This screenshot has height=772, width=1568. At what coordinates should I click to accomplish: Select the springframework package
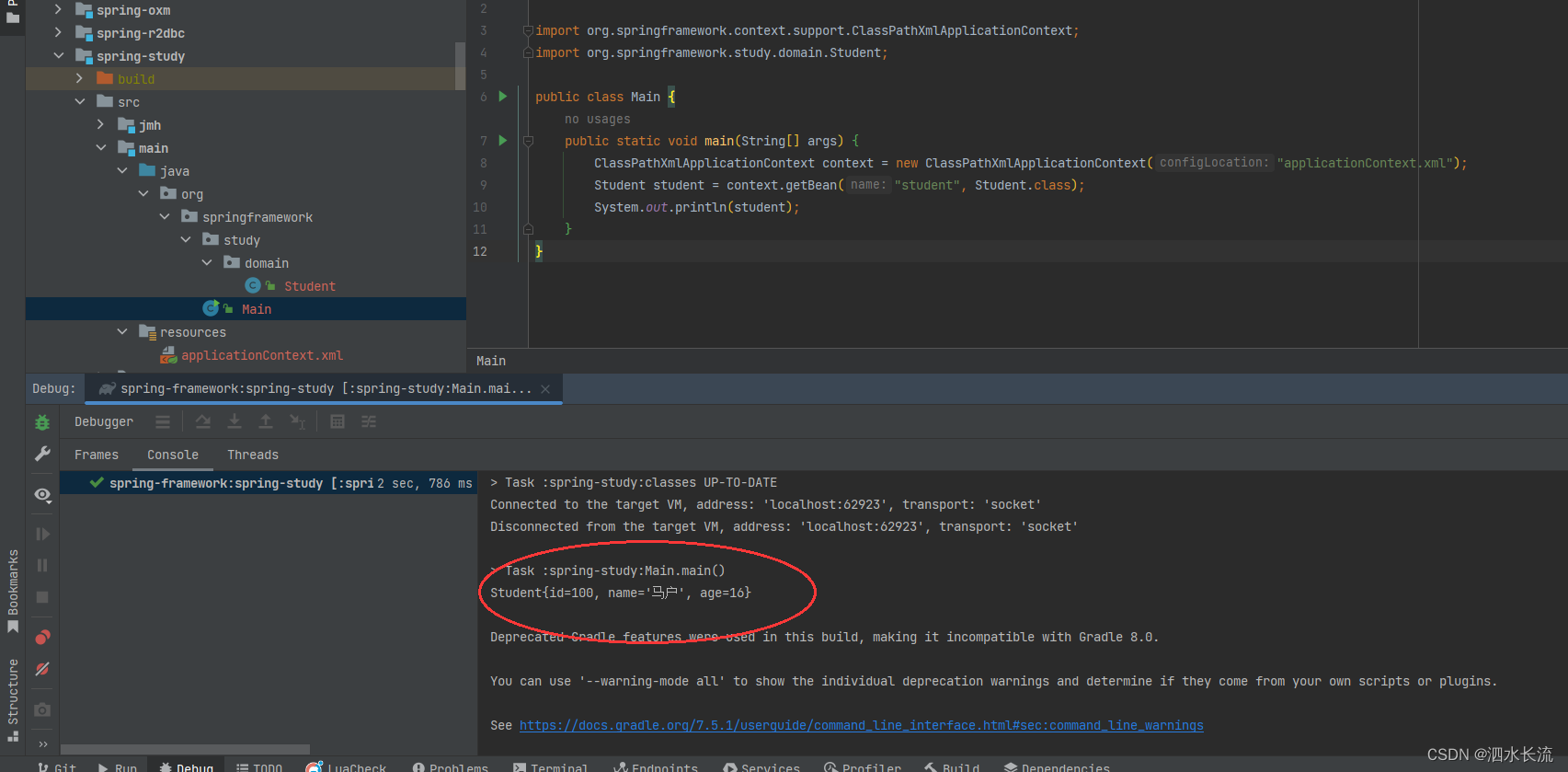tap(257, 217)
